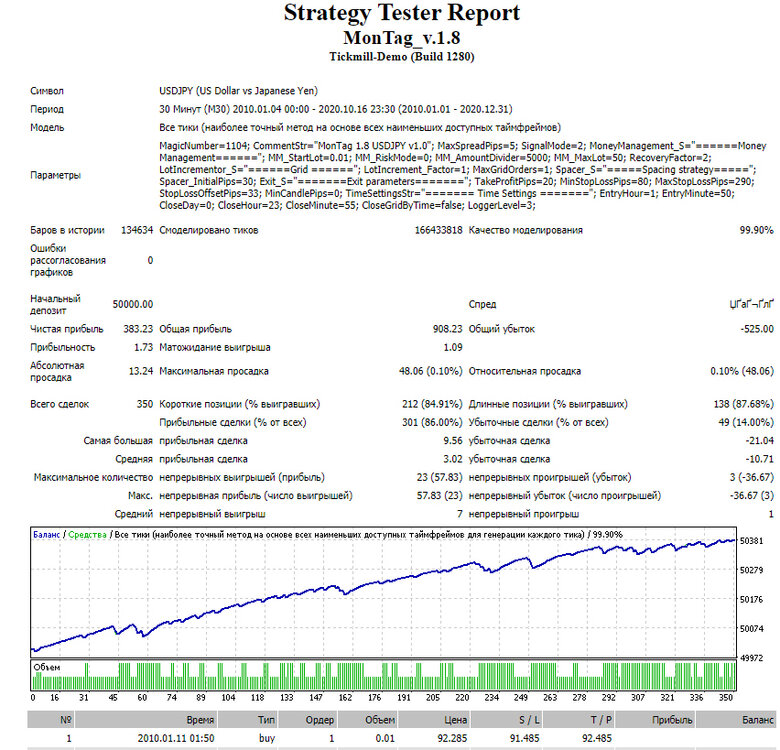
Task: Click the 'Модель' label
Action: pyautogui.click(x=47, y=128)
